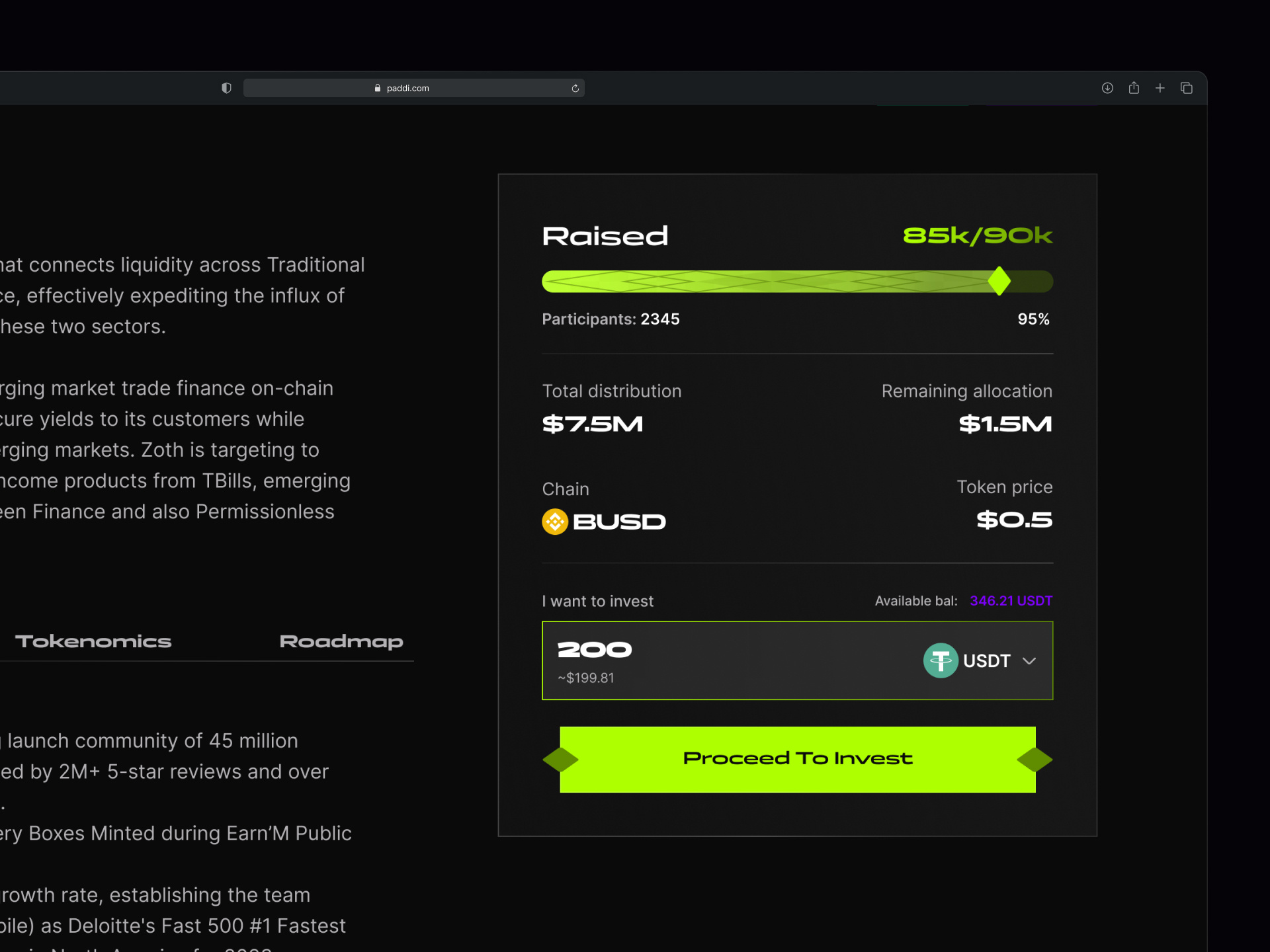
Task: Click the padlock icon in the address bar
Action: 378,87
